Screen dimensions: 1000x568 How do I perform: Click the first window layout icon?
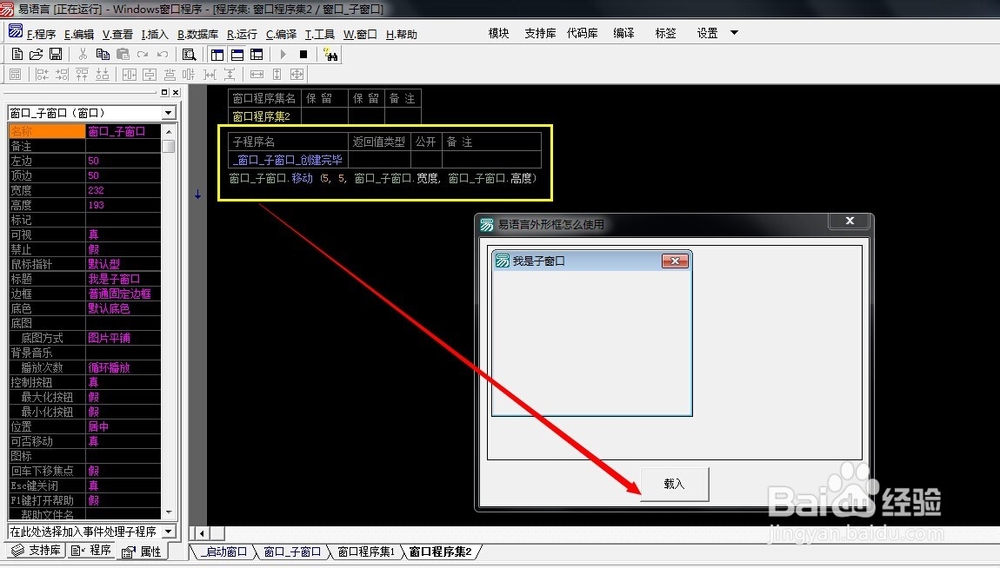(217, 55)
